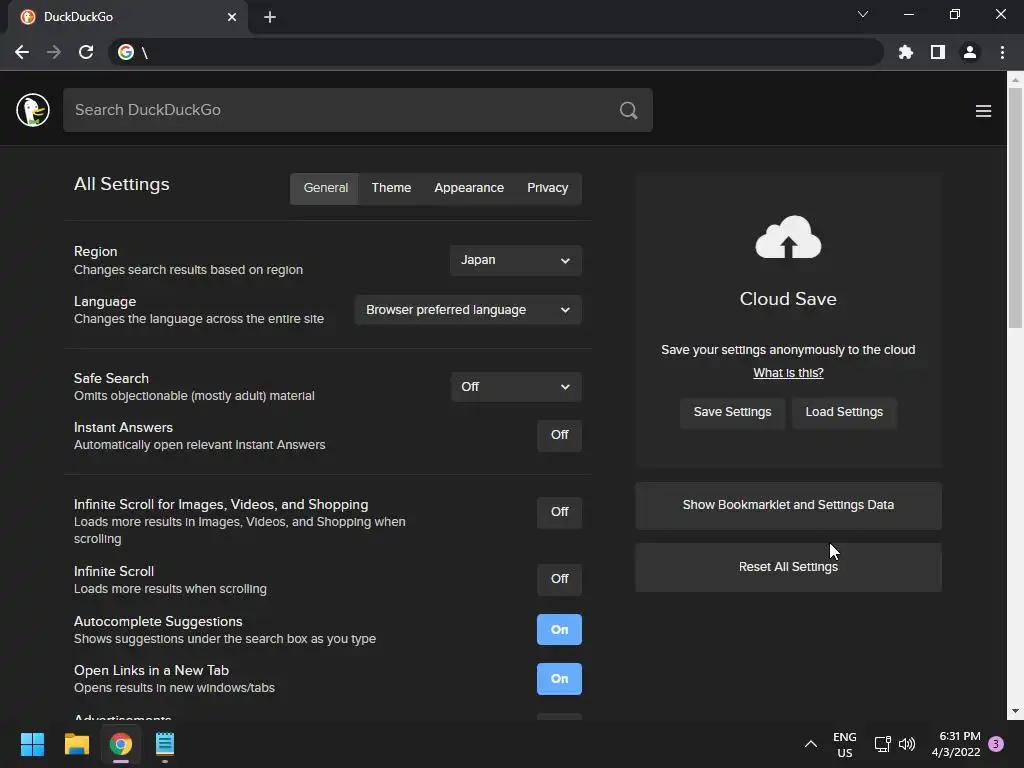Toggle Instant Answers switch

coord(559,435)
